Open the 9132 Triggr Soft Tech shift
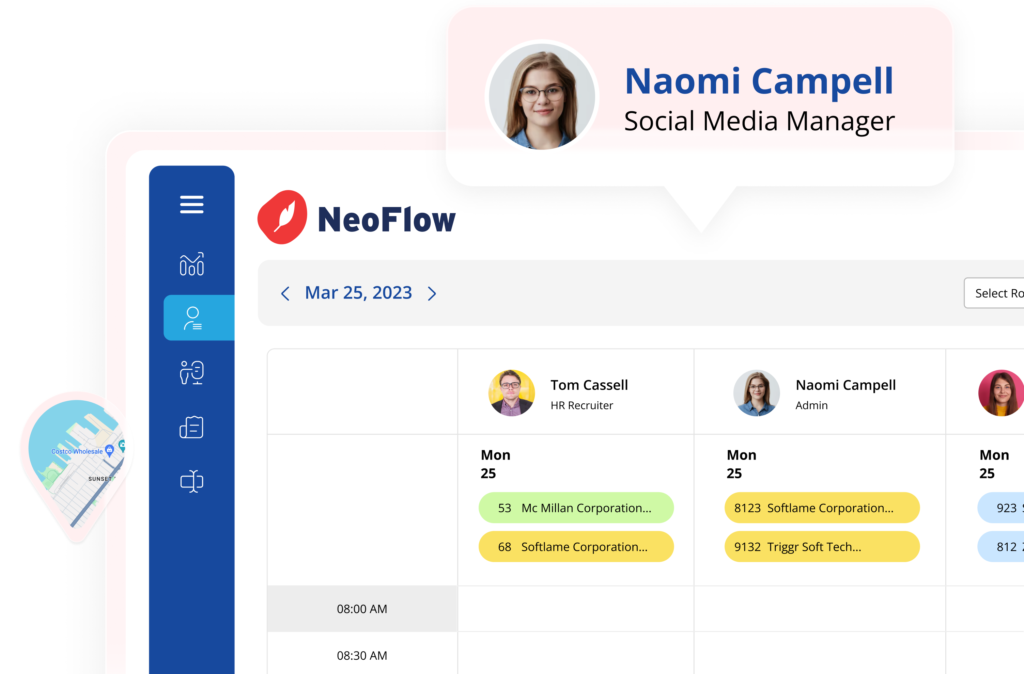The image size is (1024, 674). click(x=822, y=547)
